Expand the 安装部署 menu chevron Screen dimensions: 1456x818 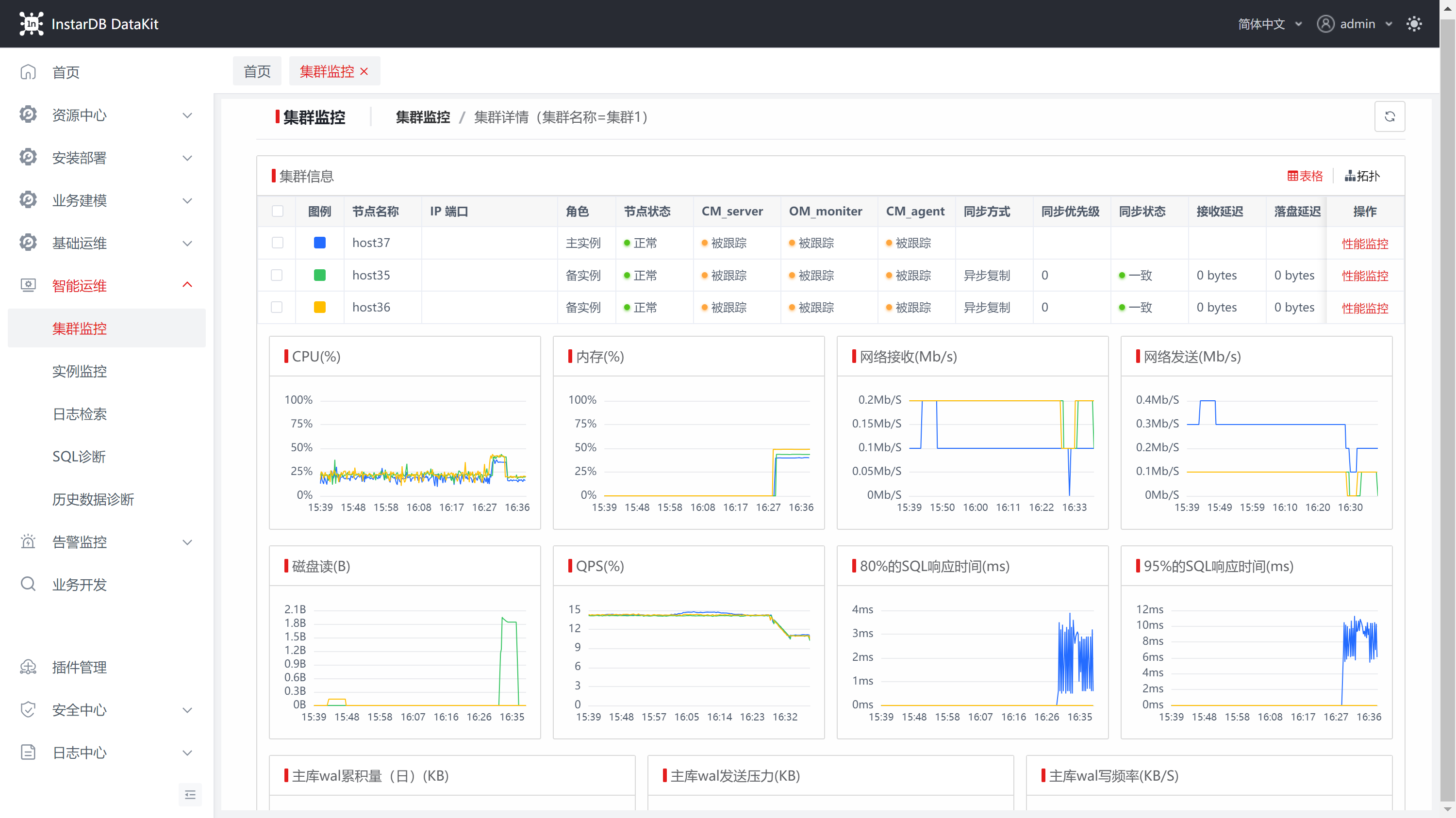coord(188,158)
